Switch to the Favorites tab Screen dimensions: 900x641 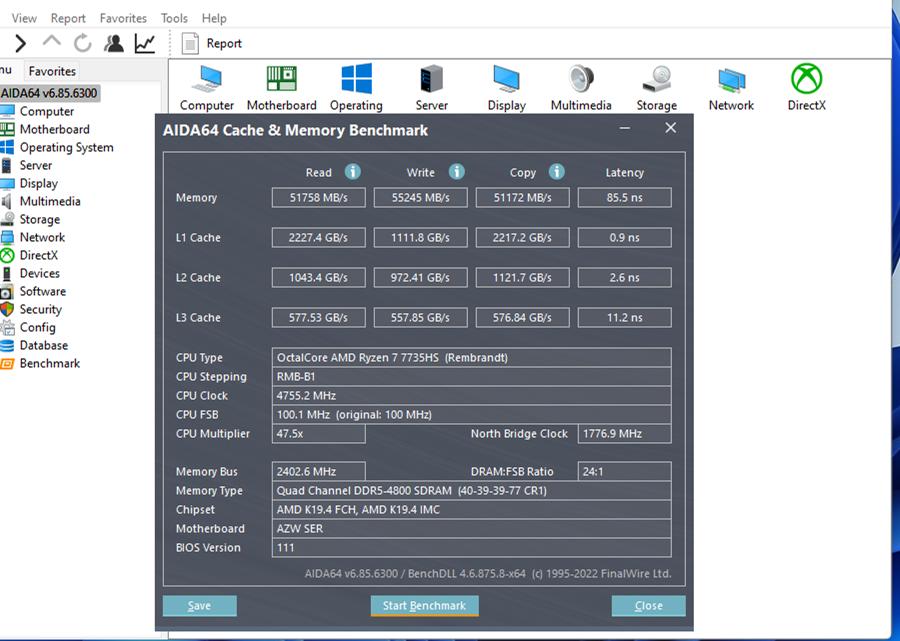(52, 71)
